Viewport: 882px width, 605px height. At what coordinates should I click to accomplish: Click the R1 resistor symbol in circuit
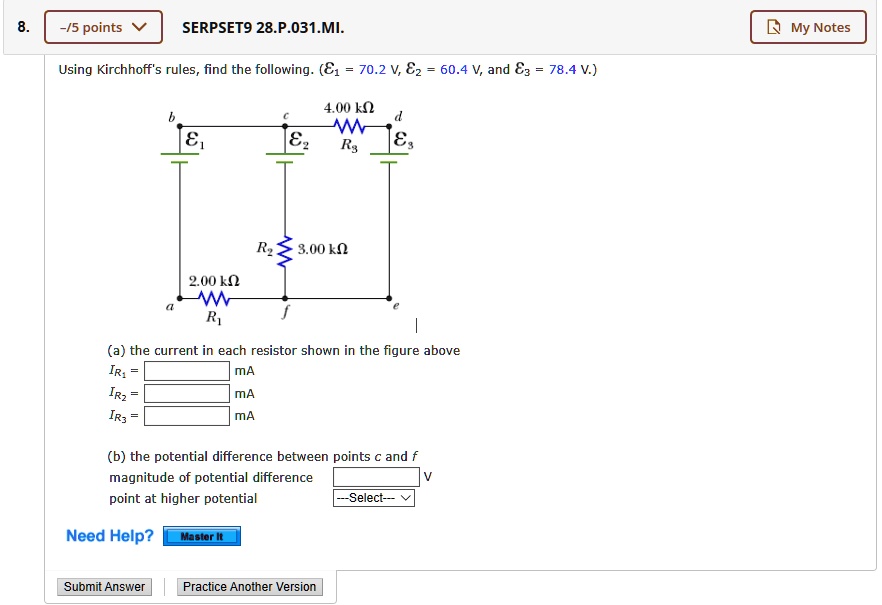click(214, 298)
